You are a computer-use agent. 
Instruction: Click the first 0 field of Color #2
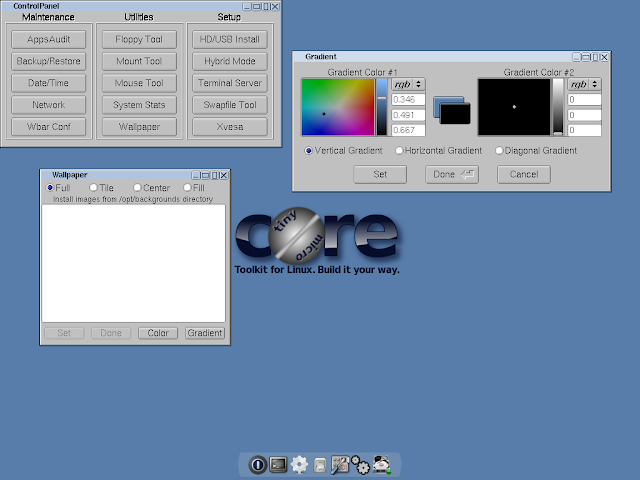pyautogui.click(x=584, y=100)
